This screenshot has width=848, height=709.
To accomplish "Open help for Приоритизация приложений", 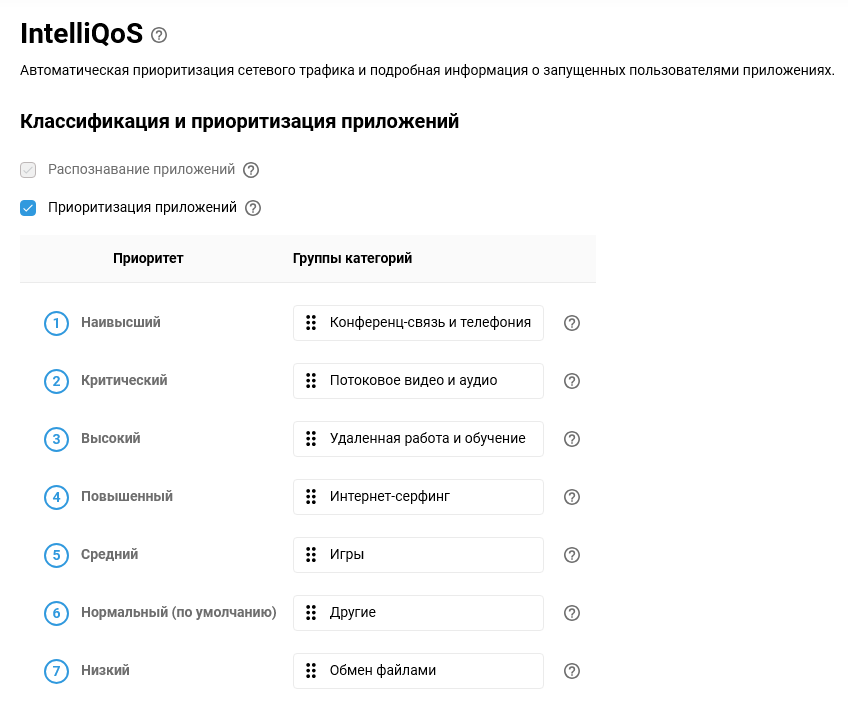I will coord(253,208).
